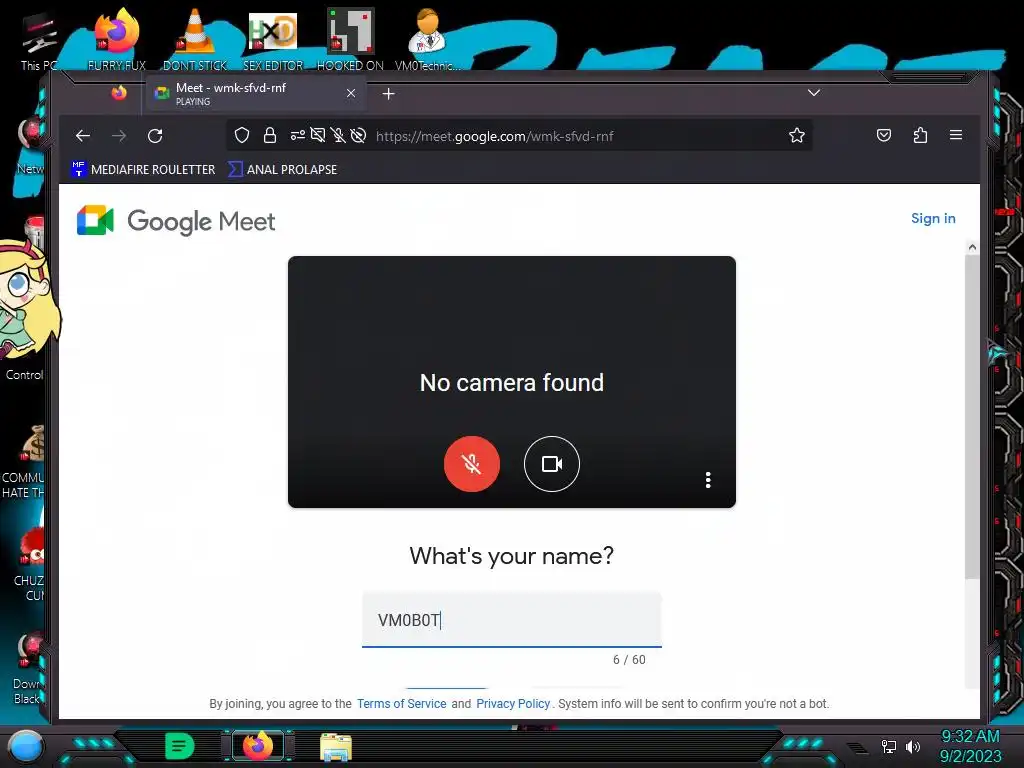The width and height of the screenshot is (1024, 768).
Task: Open the Terms of Service link
Action: [402, 703]
